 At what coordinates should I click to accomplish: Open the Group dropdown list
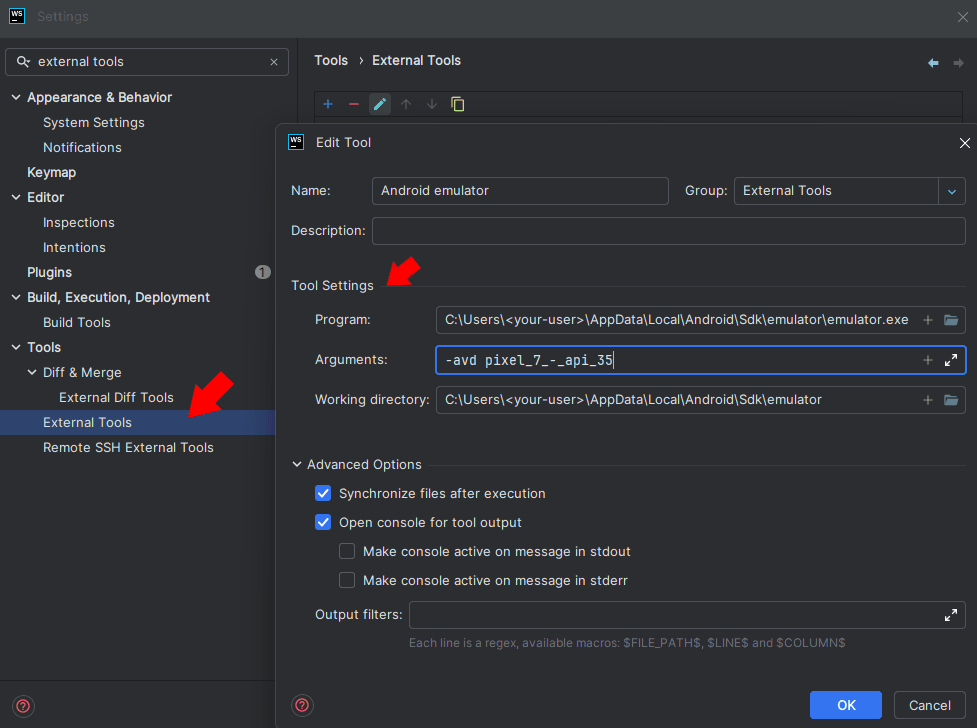pyautogui.click(x=951, y=191)
